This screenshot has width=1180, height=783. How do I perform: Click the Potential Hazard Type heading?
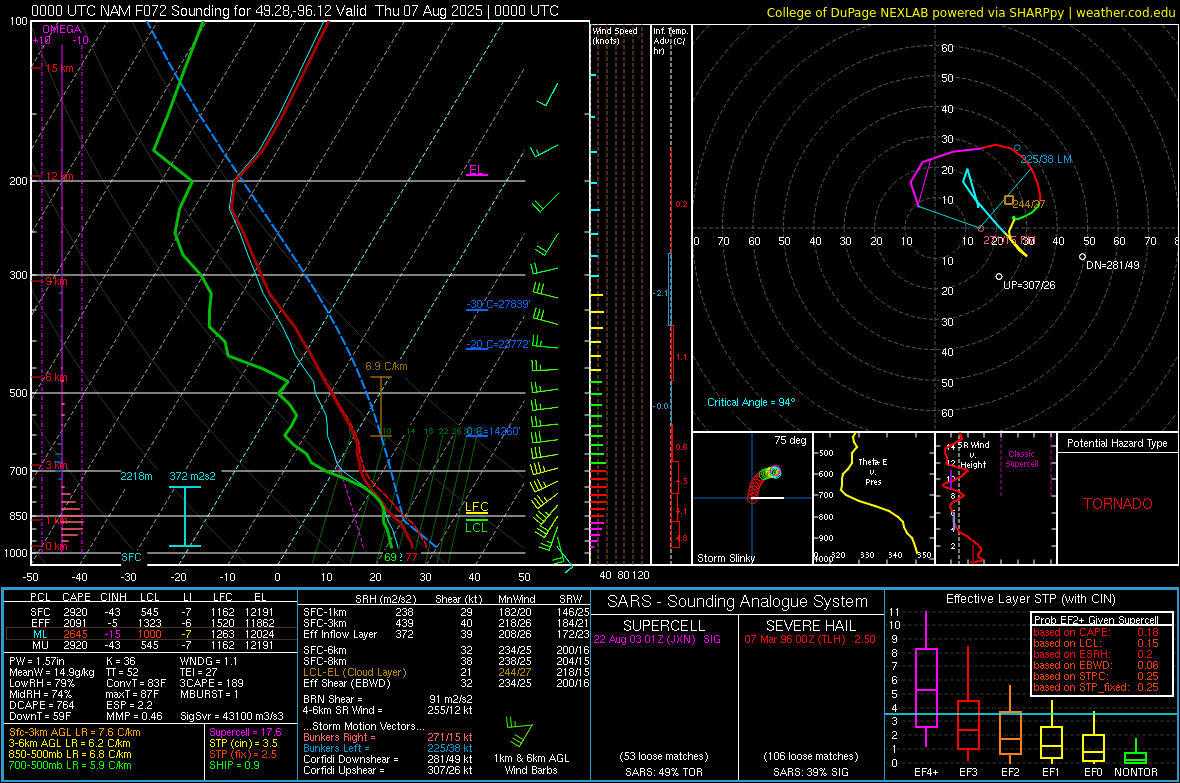click(x=1117, y=443)
